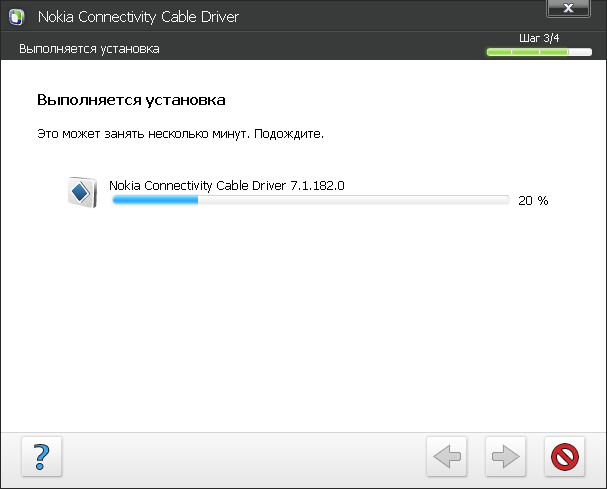Viewport: 607px width, 489px height.
Task: Click the back arrow button
Action: 447,457
